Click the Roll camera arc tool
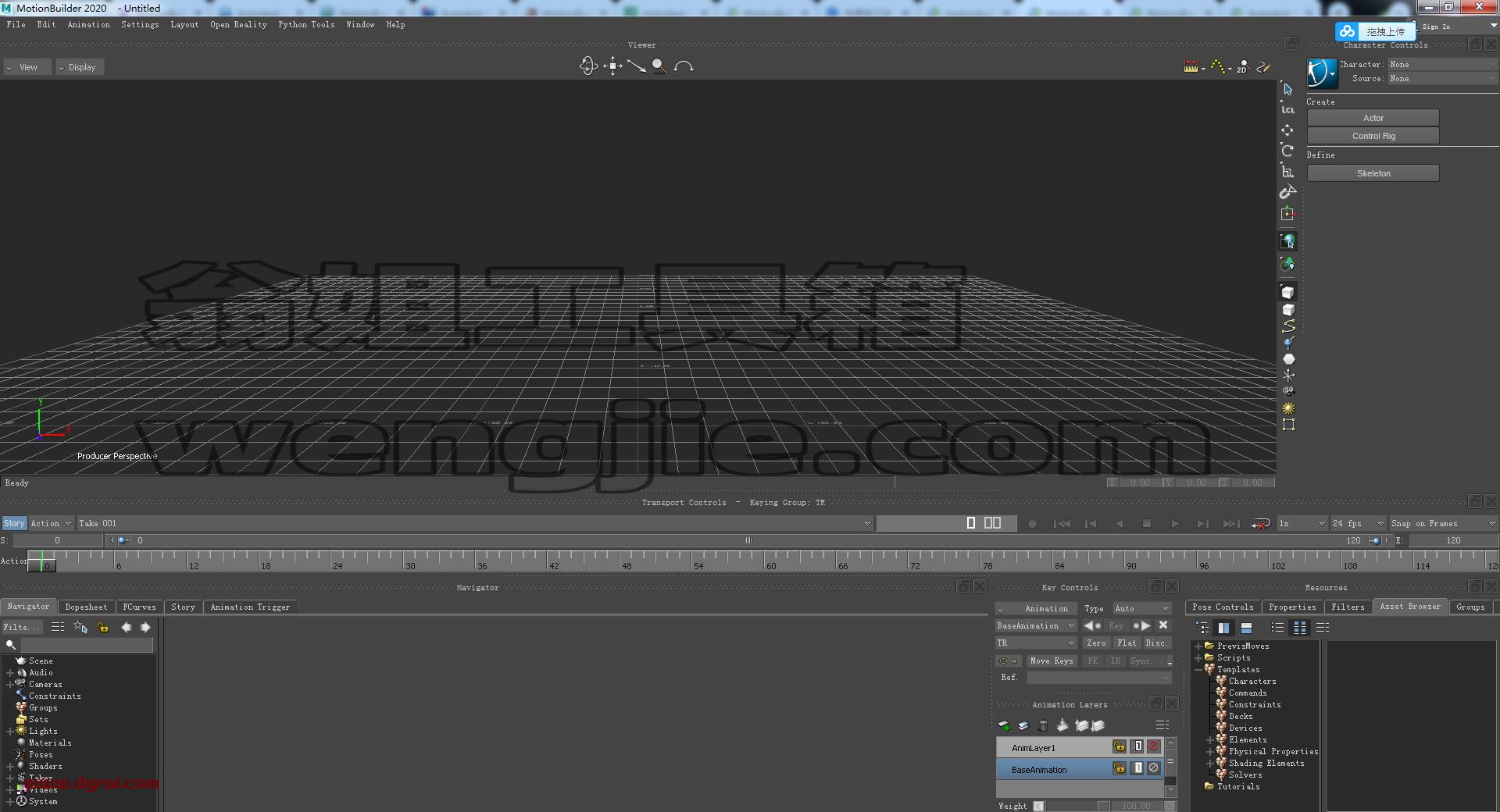 point(684,66)
